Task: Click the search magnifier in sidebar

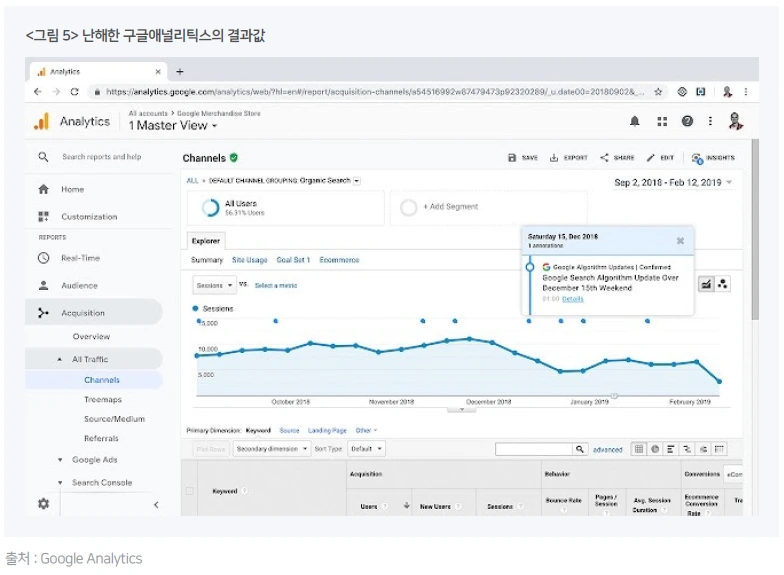Action: (x=44, y=157)
